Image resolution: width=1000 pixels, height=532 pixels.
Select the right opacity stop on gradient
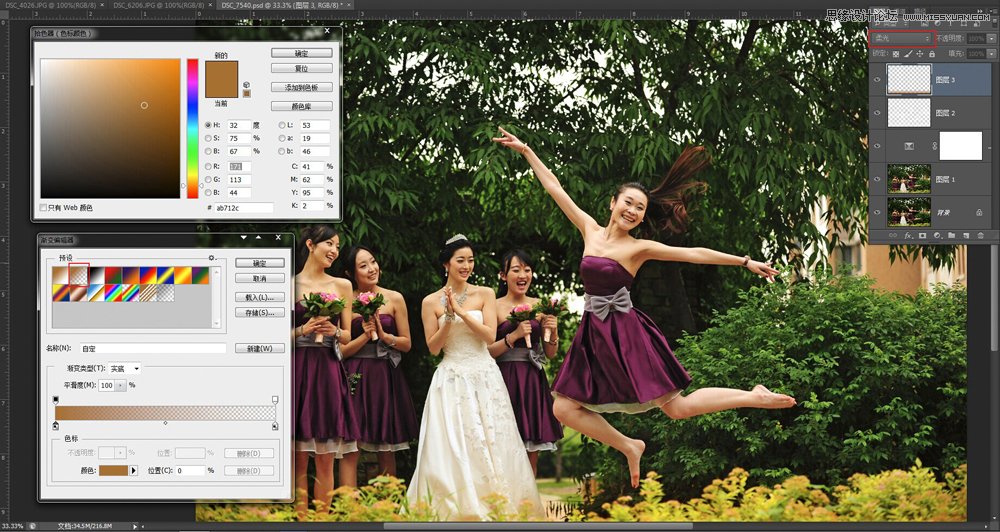[275, 400]
